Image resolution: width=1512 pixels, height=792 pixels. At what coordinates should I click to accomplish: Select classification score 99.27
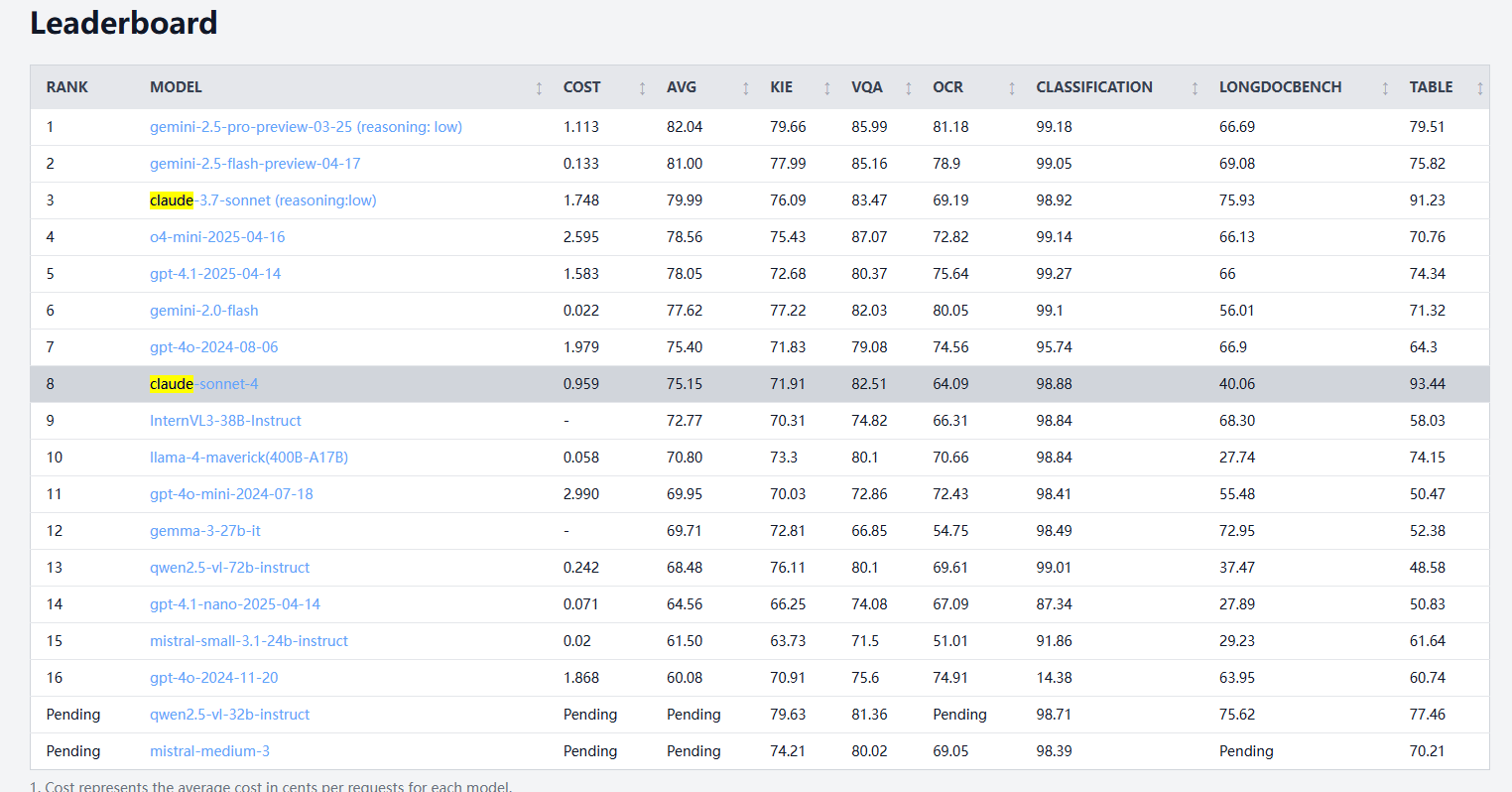1054,274
